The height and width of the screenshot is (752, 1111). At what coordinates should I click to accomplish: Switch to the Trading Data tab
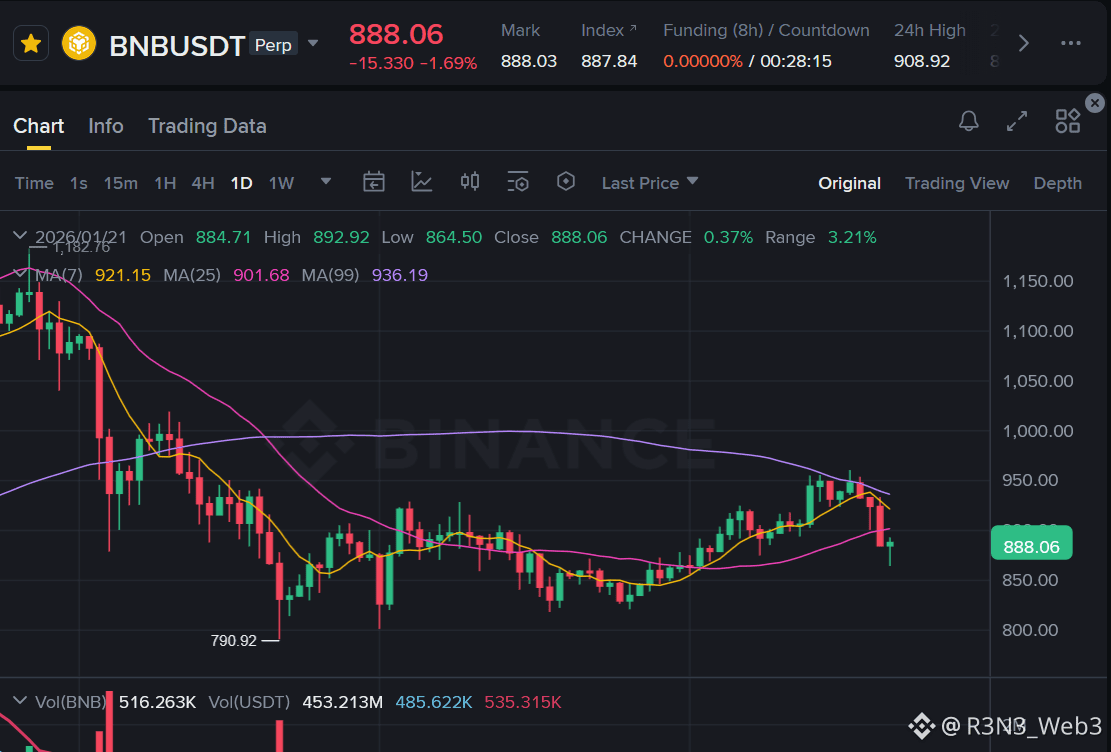tap(207, 126)
